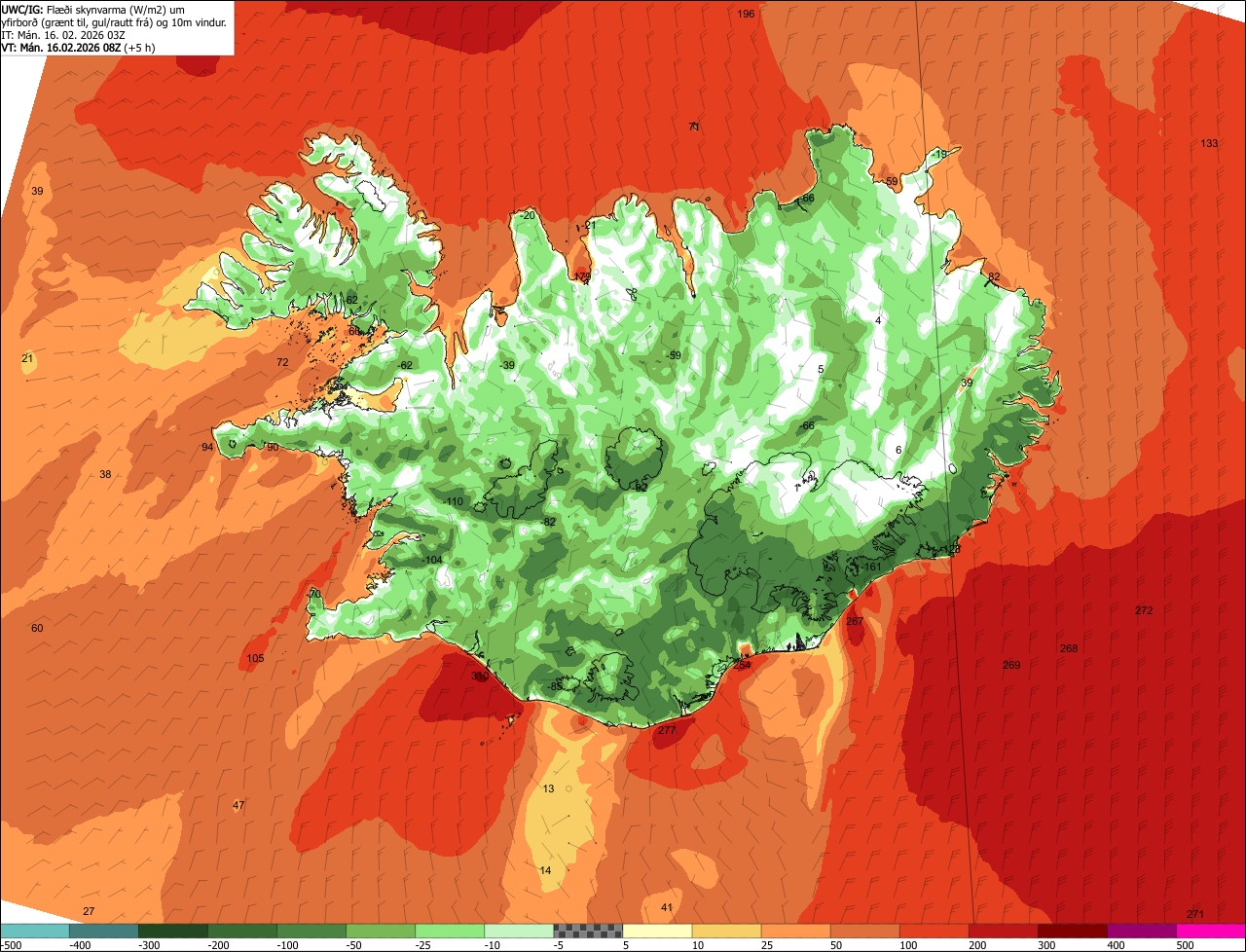Click the red-orange 100 to 200 legend swatch
Viewport: 1246px width, 952px height.
point(933,931)
